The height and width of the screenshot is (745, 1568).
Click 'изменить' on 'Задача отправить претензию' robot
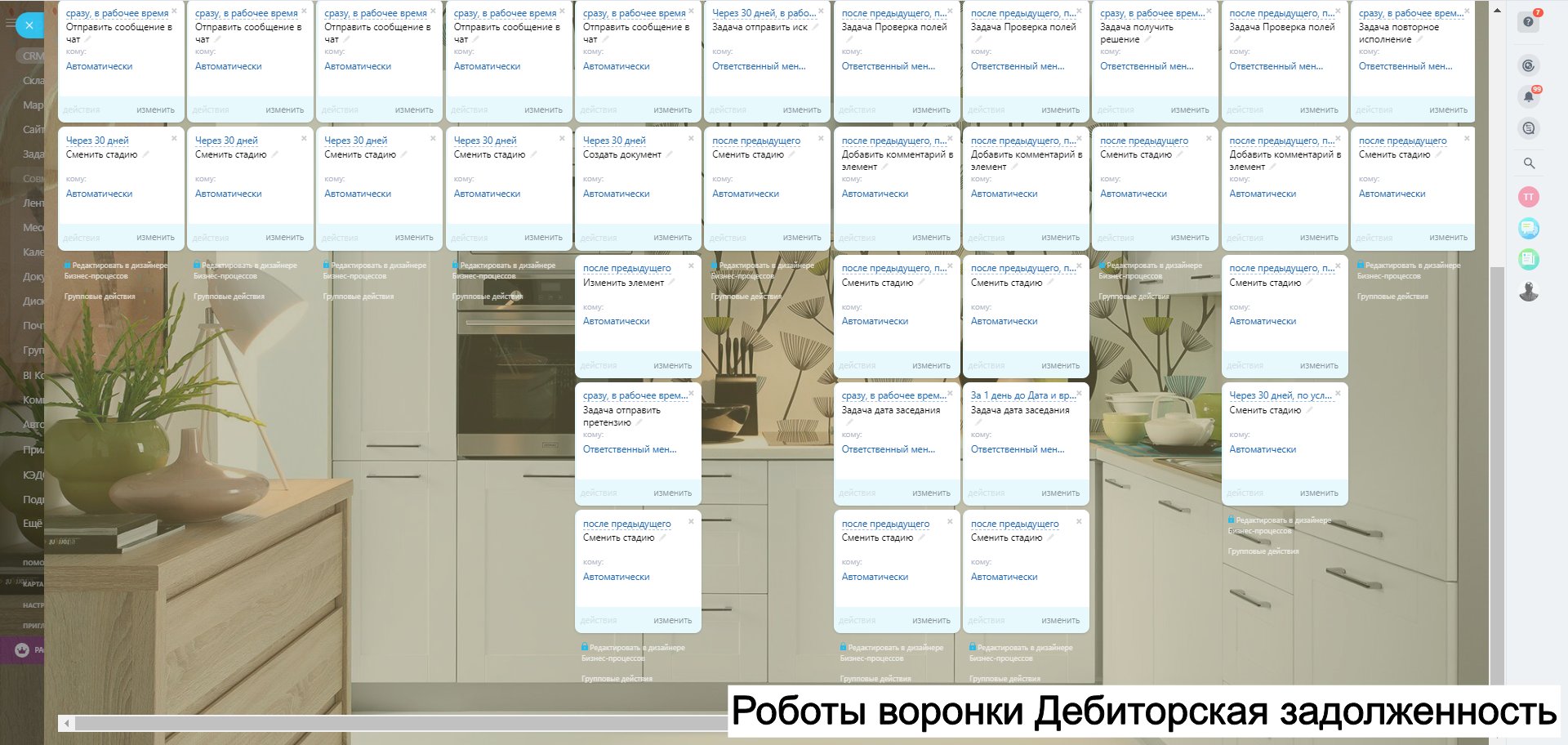click(x=673, y=493)
